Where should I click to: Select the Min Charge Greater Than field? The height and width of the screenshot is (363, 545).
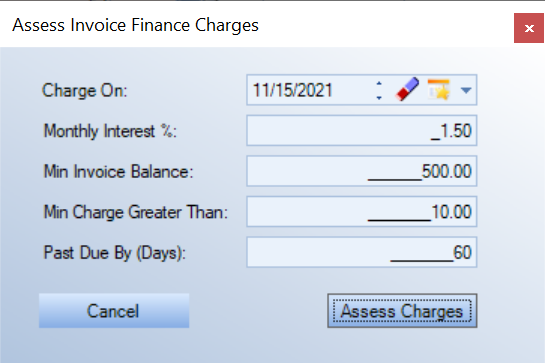[362, 212]
